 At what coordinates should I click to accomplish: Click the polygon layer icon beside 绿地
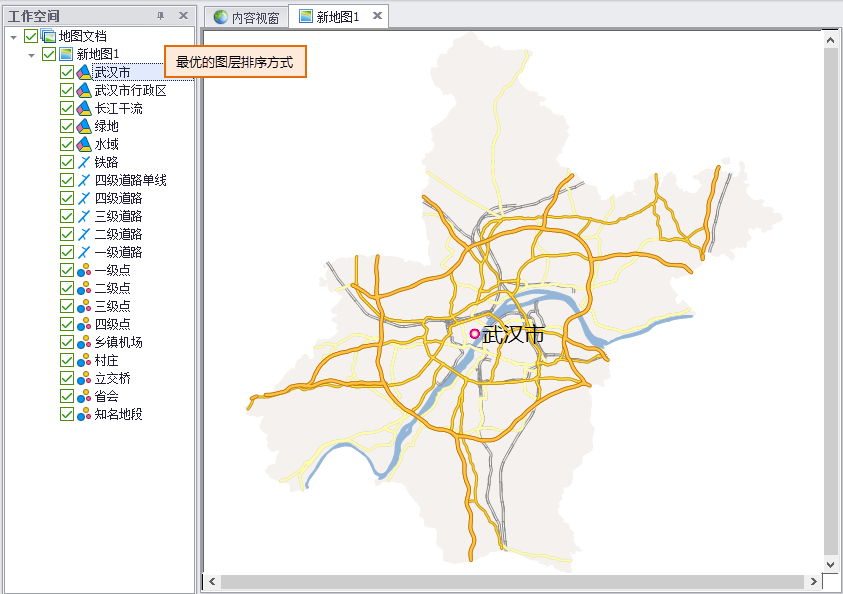tap(84, 126)
